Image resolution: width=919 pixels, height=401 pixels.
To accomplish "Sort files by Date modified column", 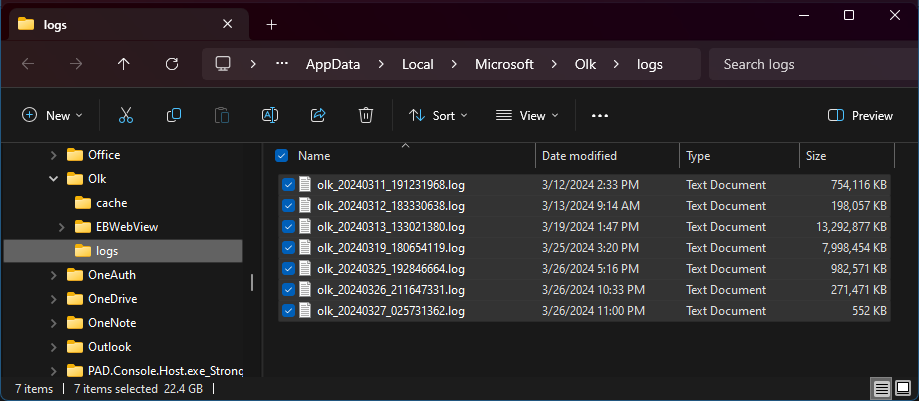I will (580, 156).
